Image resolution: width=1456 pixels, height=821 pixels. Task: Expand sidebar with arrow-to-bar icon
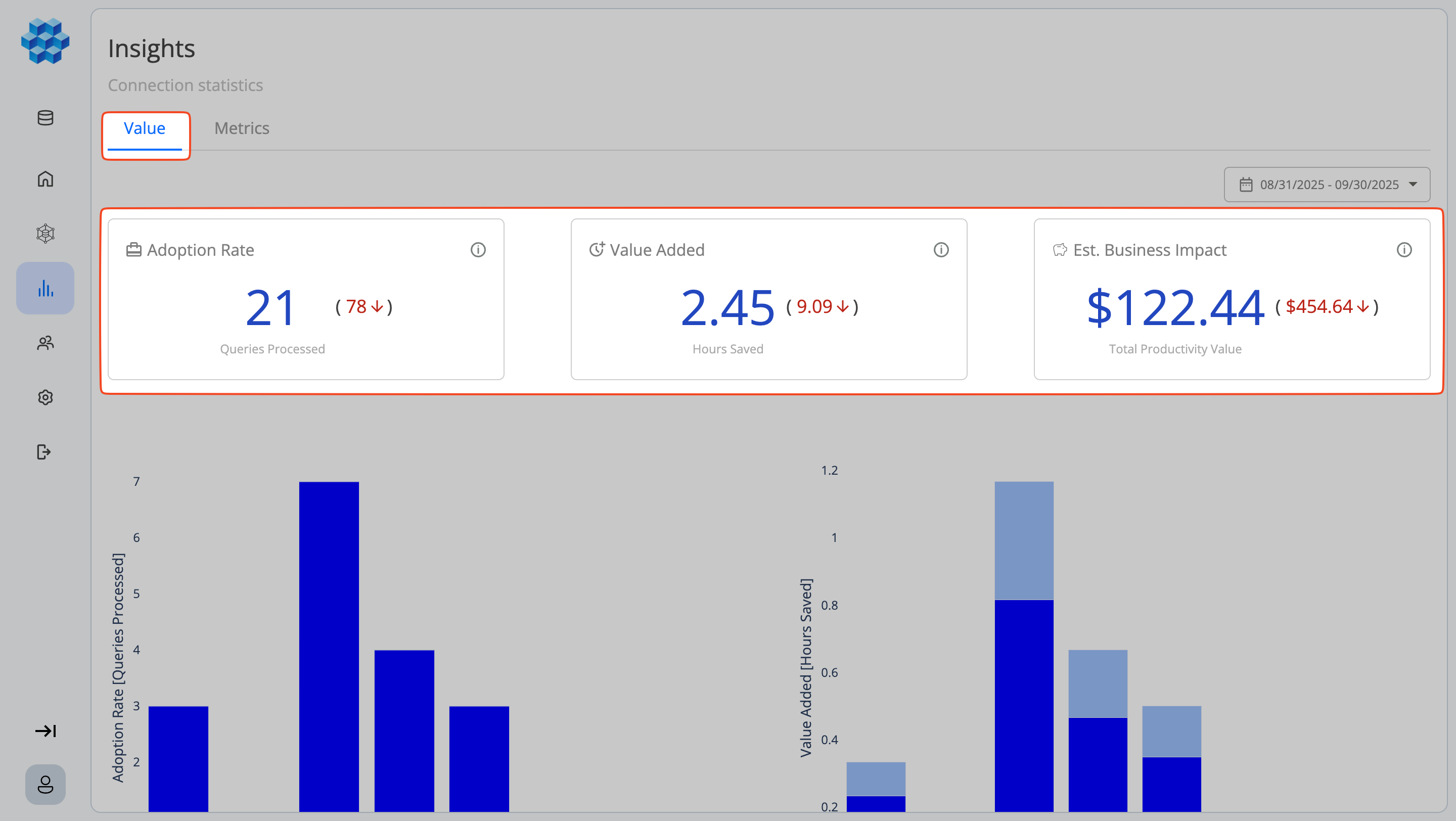[45, 731]
